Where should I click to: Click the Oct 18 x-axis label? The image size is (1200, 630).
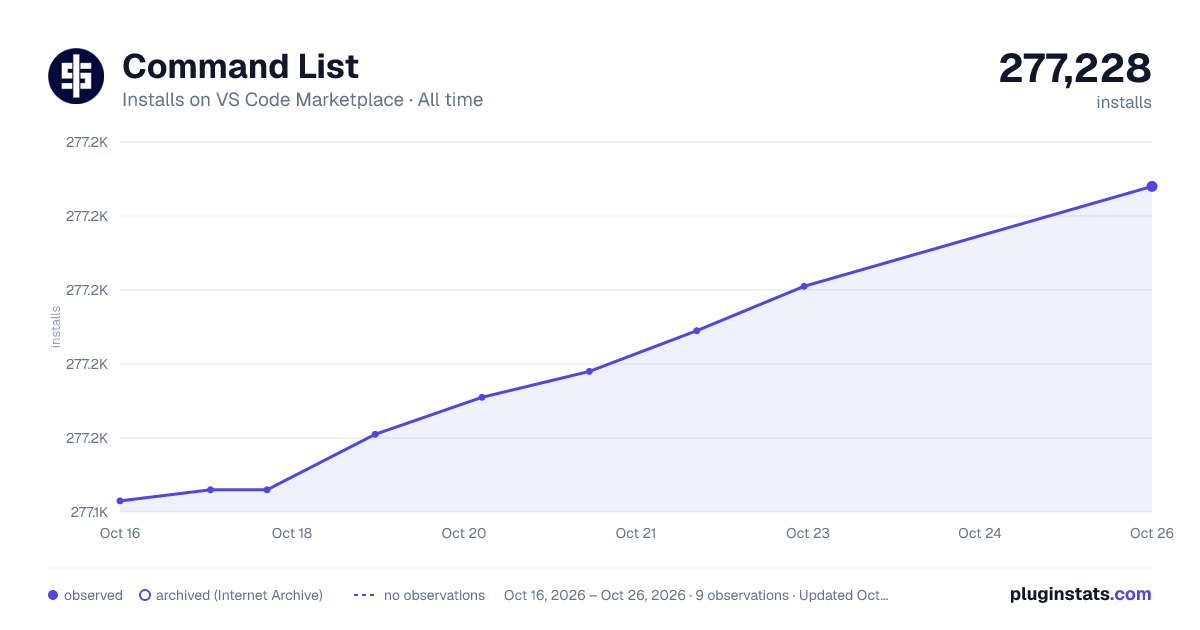coord(292,533)
